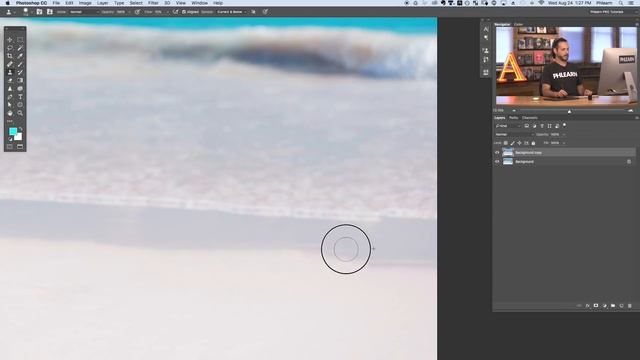Select the History Brush tool

point(20,72)
